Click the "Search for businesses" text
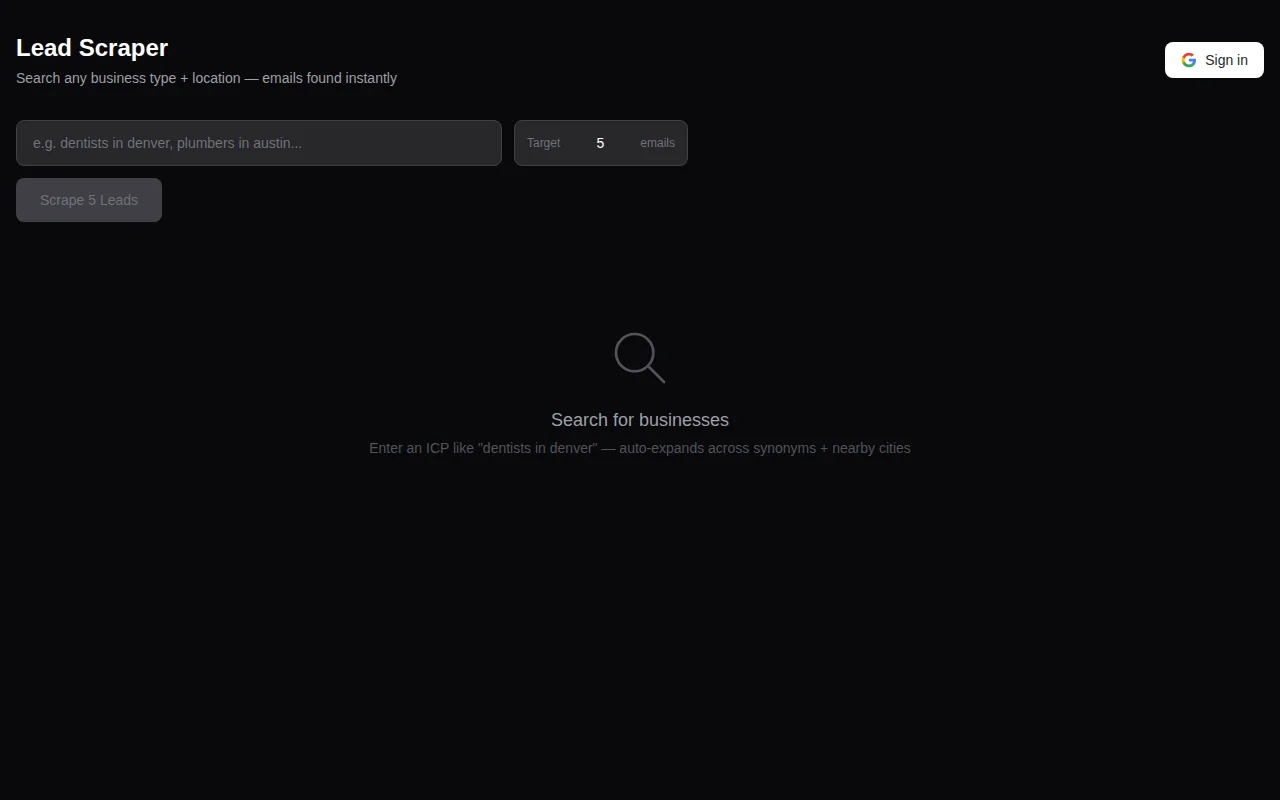Image resolution: width=1280 pixels, height=800 pixels. coord(640,420)
